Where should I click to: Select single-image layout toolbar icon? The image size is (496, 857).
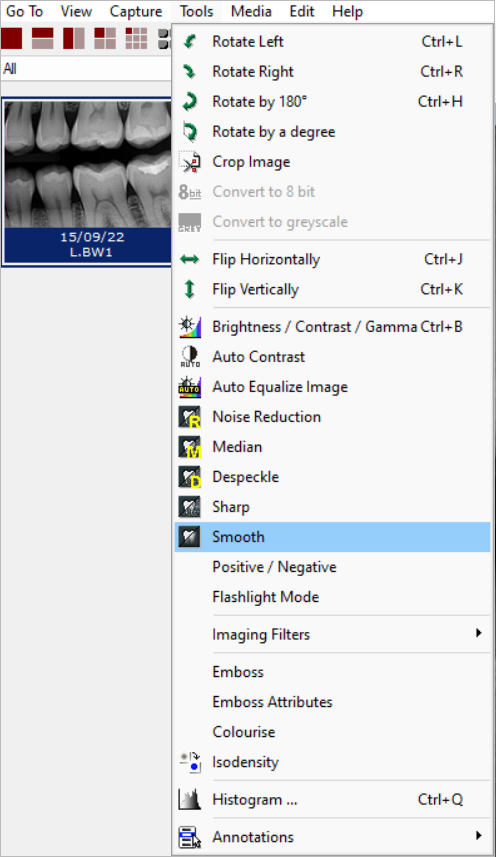point(11,39)
